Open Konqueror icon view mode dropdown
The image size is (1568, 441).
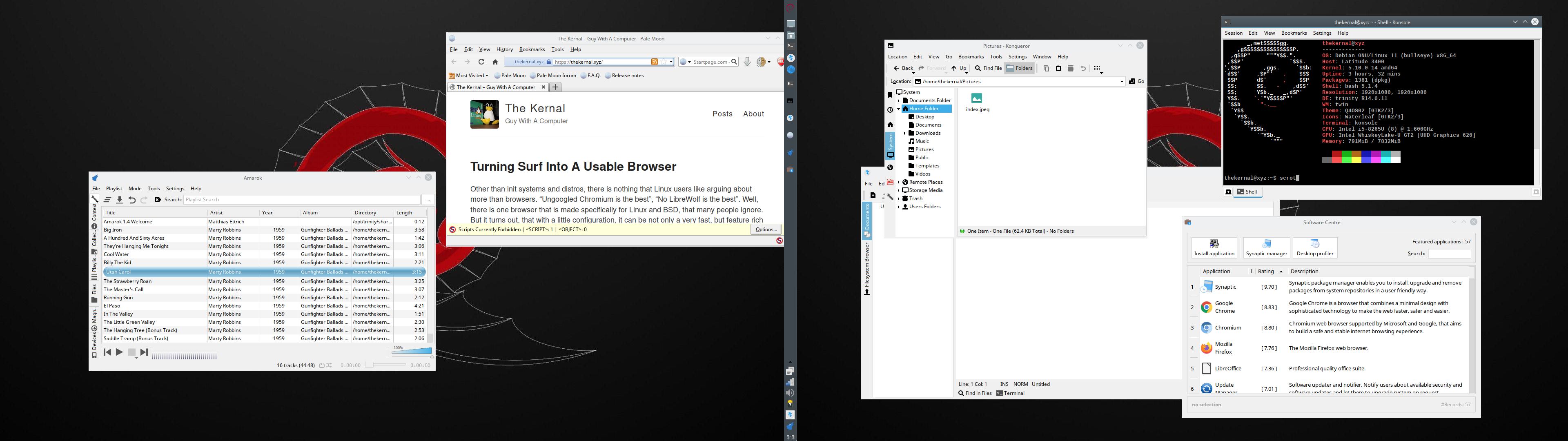(x=1098, y=69)
